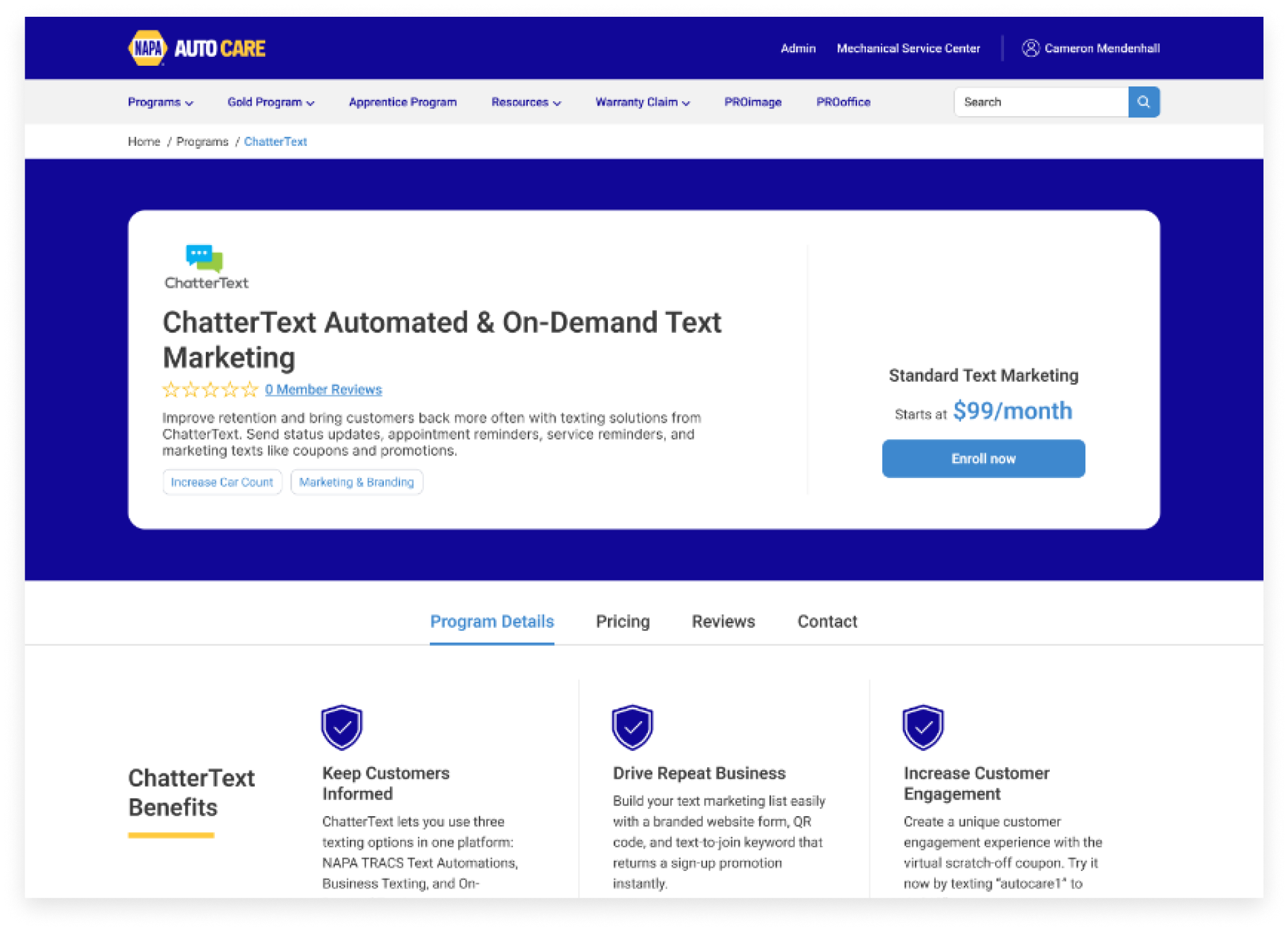Screen dimensions: 1288x931
Task: Click the Increase Car Count tag
Action: click(222, 482)
